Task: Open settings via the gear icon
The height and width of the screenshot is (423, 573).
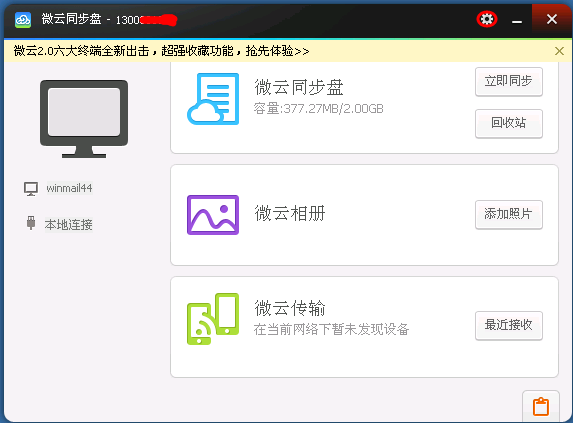Action: 487,19
